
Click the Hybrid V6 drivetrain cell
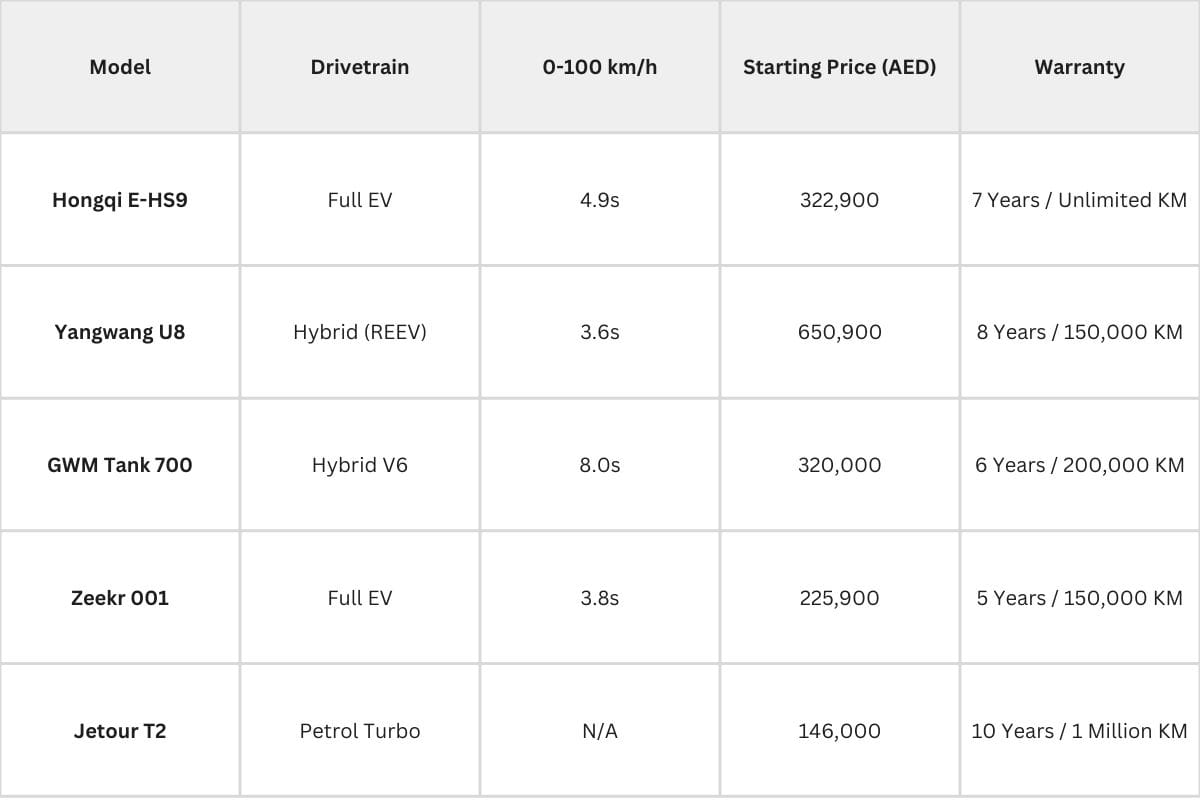tap(360, 465)
